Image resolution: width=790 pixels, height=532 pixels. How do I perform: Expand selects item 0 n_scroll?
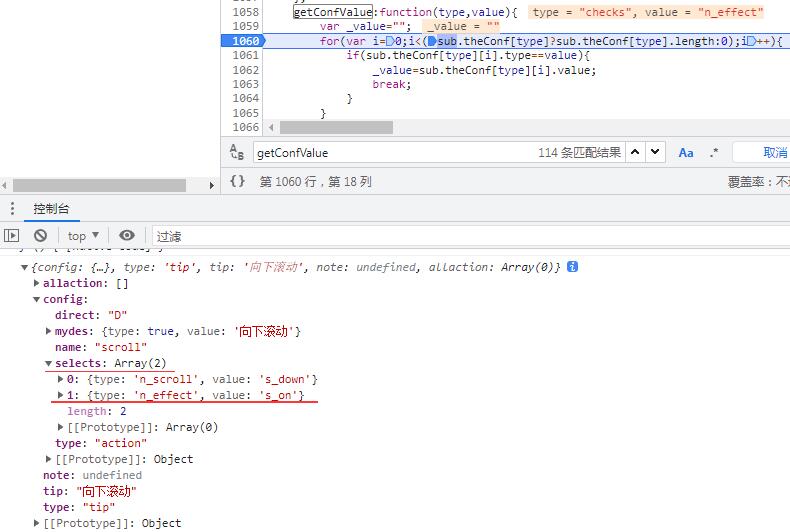click(x=60, y=379)
